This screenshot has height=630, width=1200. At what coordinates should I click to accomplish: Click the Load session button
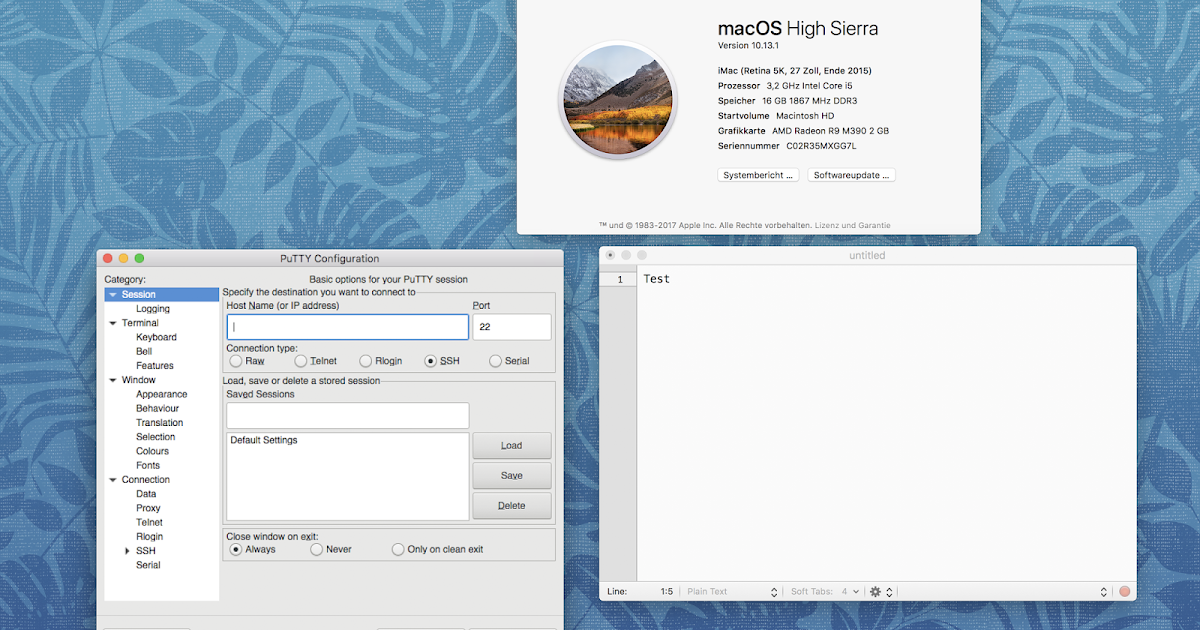(511, 446)
